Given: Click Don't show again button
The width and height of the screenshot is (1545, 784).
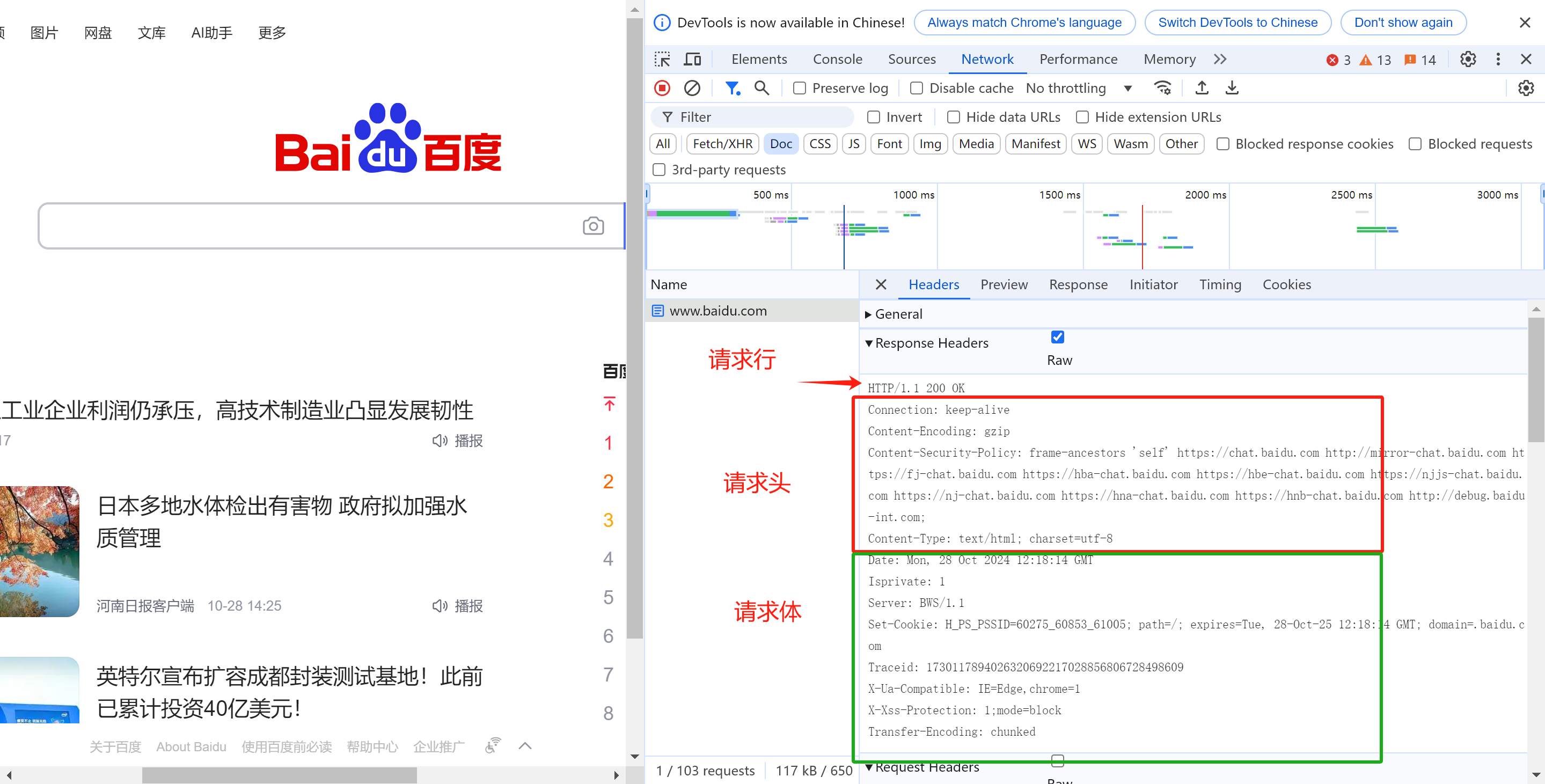Looking at the screenshot, I should [1403, 23].
